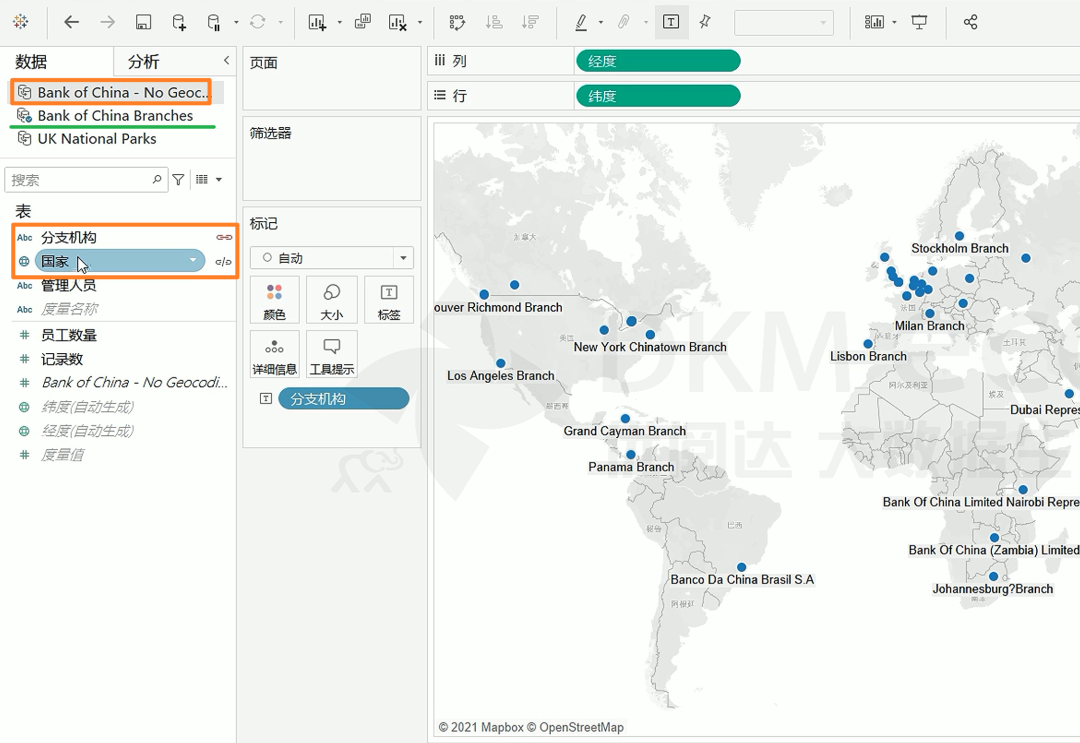
Task: Select UK National Parks data source
Action: click(x=96, y=138)
